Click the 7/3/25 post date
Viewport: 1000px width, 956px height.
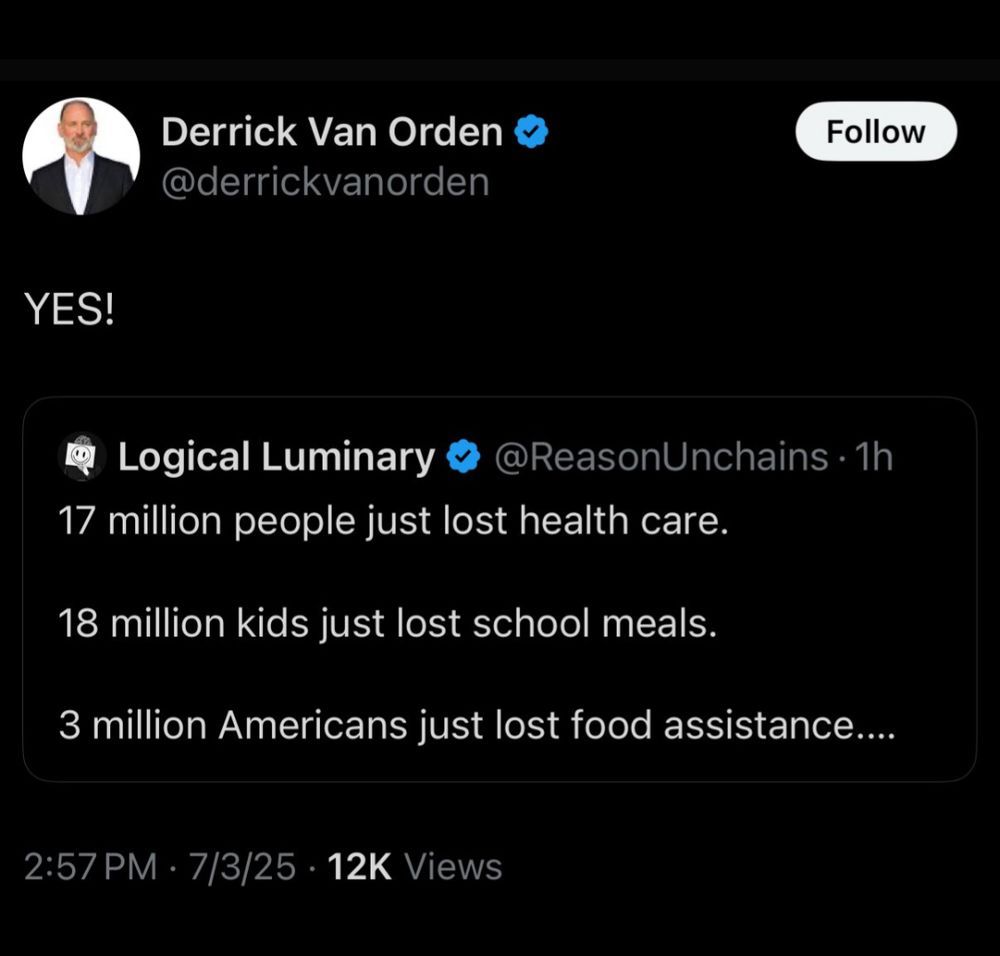(239, 866)
